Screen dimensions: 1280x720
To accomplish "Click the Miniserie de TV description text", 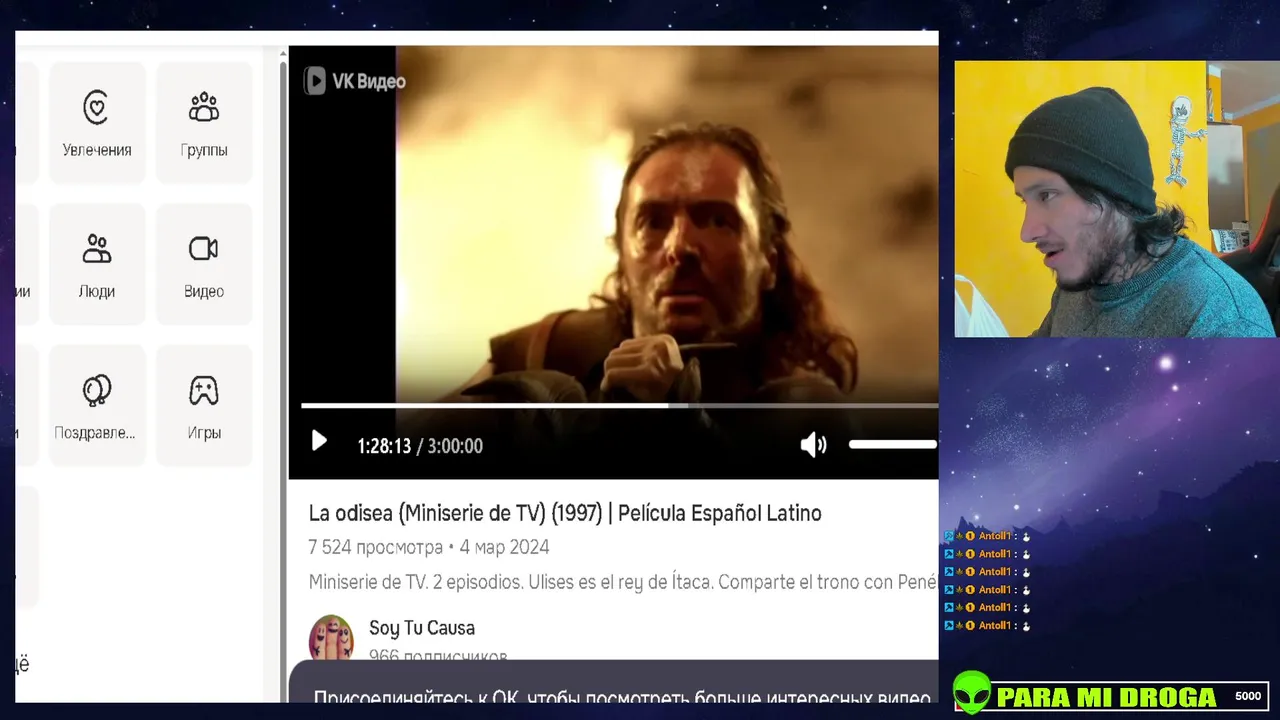I will (623, 582).
